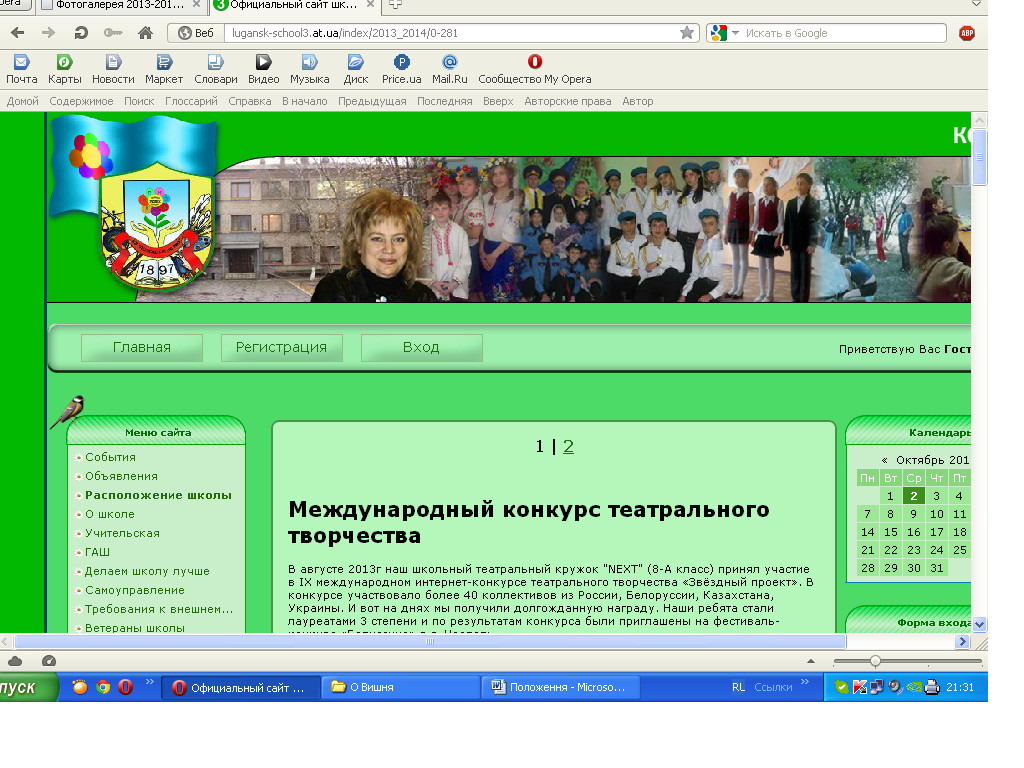Open page 2 of news listing
Screen dimensions: 1024x768
pyautogui.click(x=568, y=446)
